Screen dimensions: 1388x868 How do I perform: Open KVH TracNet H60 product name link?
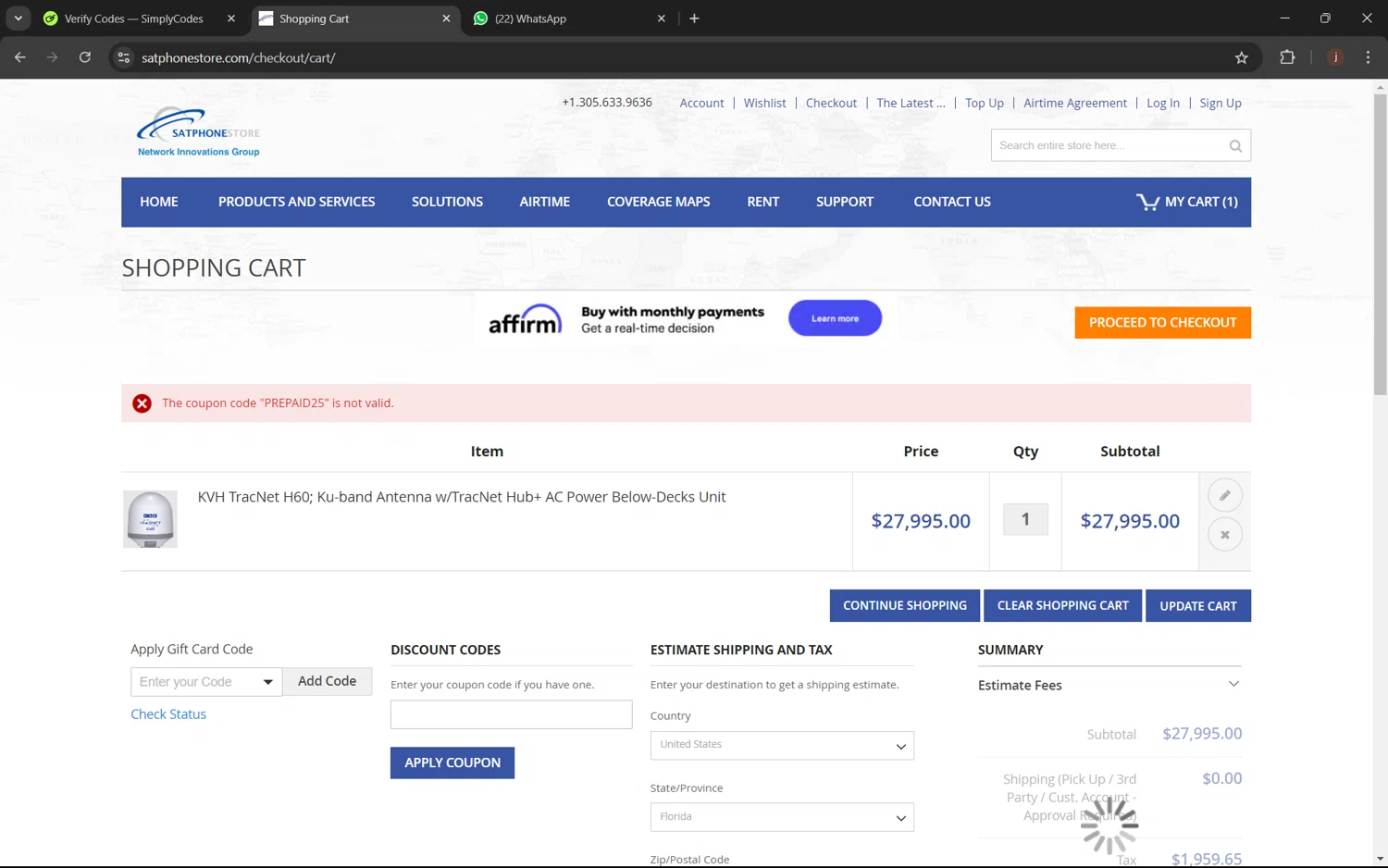[462, 498]
